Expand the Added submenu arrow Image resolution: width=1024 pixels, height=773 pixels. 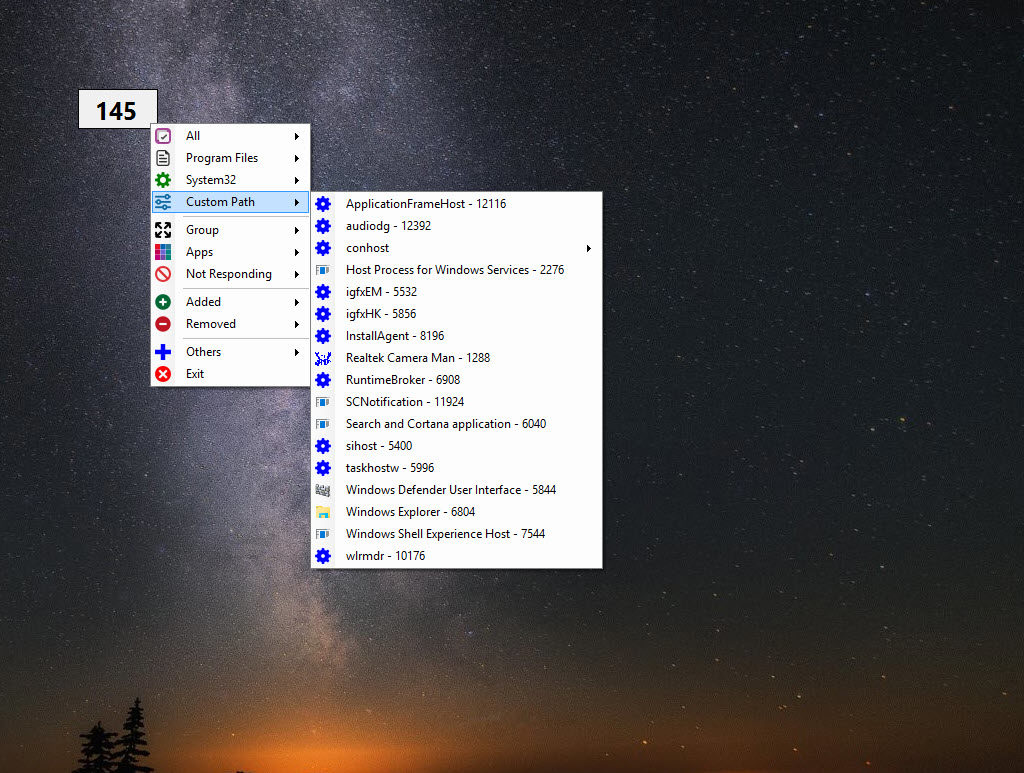(x=296, y=302)
